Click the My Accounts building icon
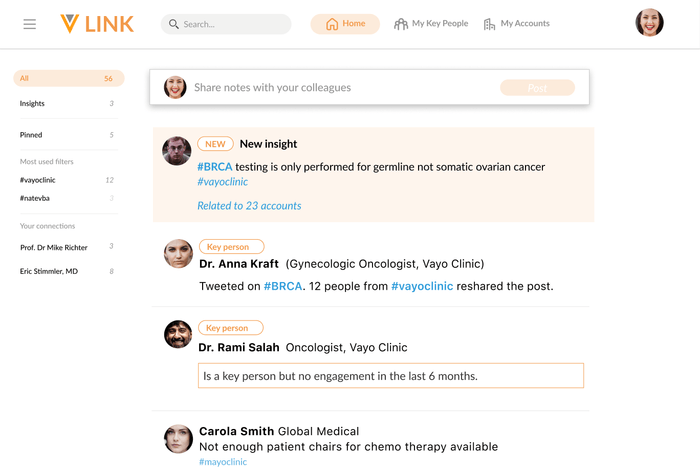Image resolution: width=700 pixels, height=467 pixels. click(490, 24)
